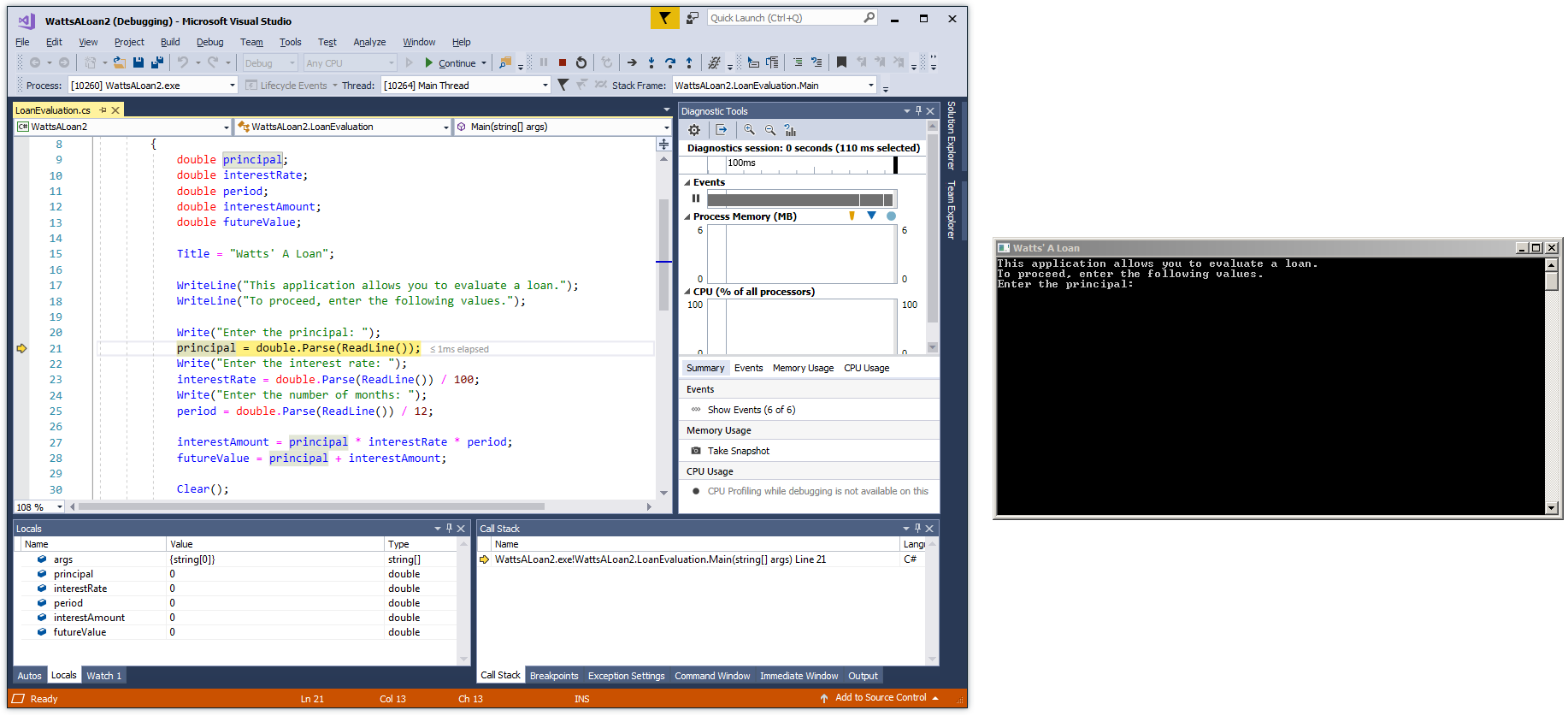Click the Stop Debugging red square icon
This screenshot has width=1568, height=716.
[563, 62]
